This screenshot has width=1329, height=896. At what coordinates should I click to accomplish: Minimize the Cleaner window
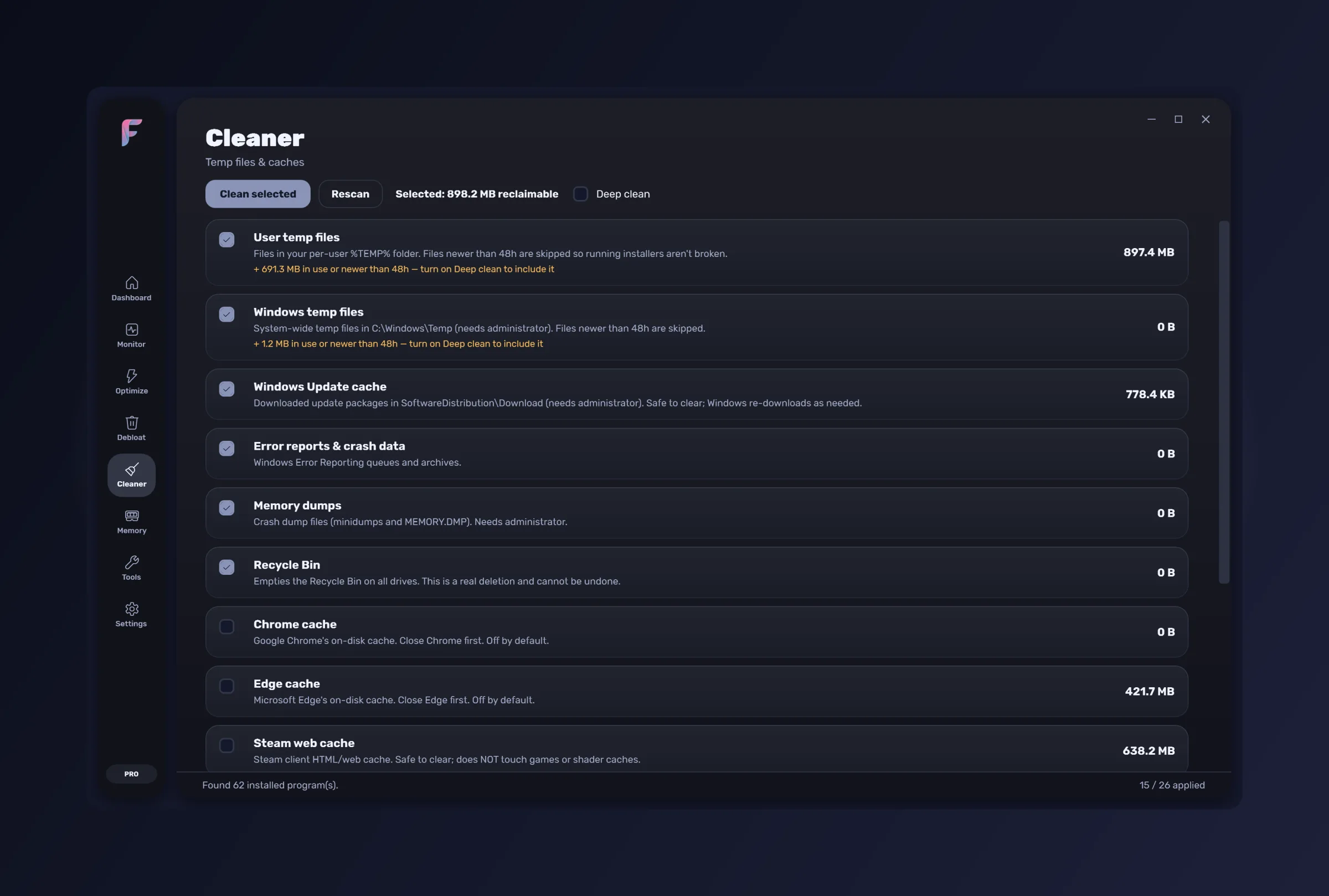[x=1151, y=120]
